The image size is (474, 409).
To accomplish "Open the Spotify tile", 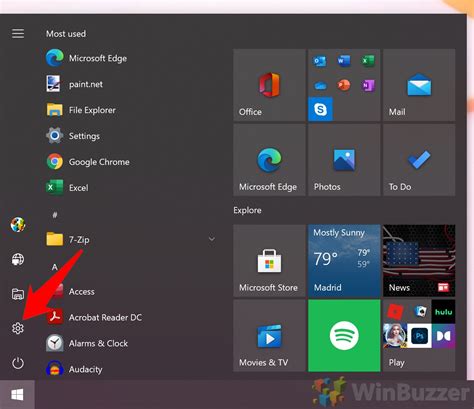I will click(344, 335).
